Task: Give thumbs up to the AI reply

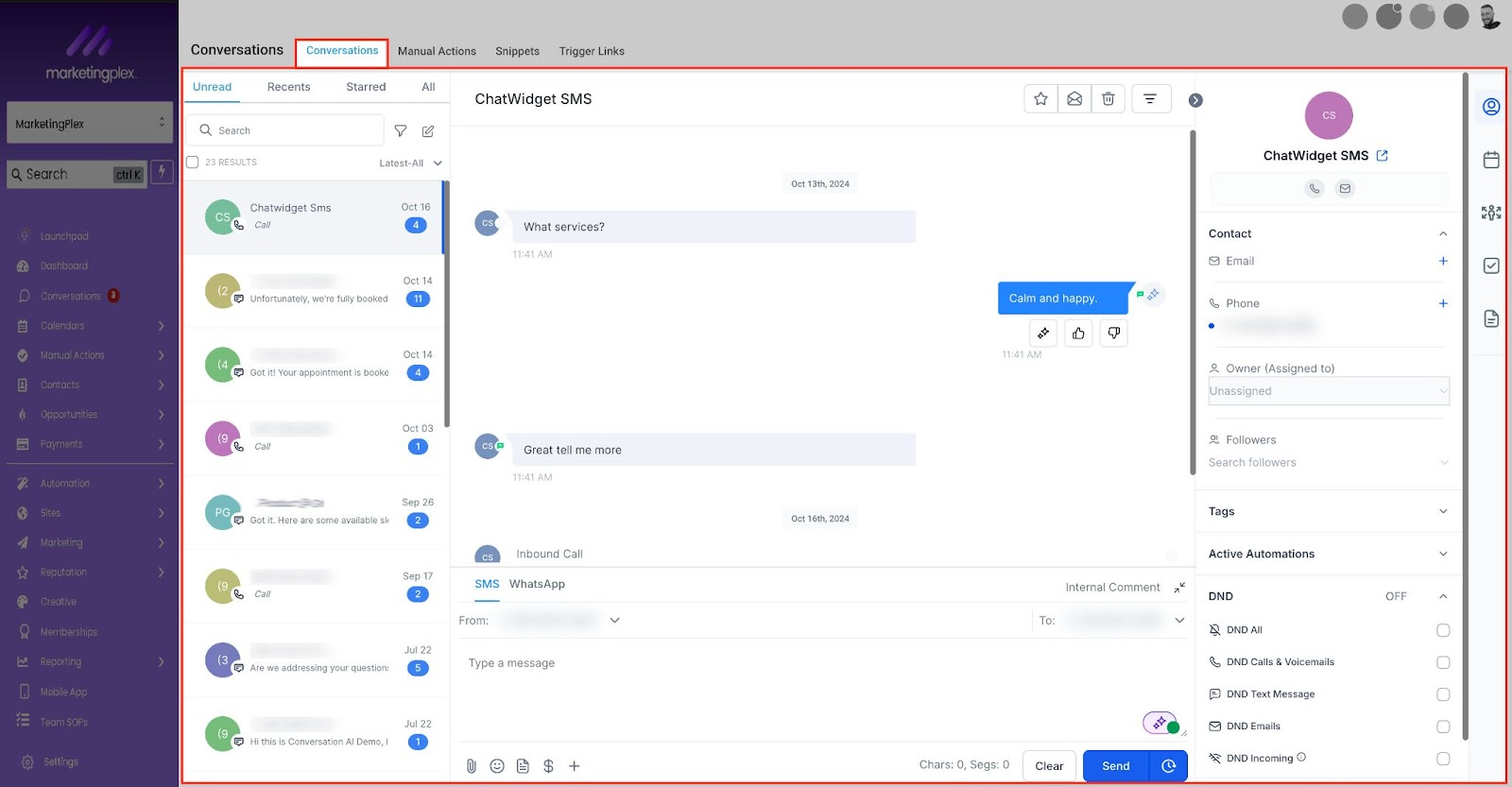Action: [1078, 333]
